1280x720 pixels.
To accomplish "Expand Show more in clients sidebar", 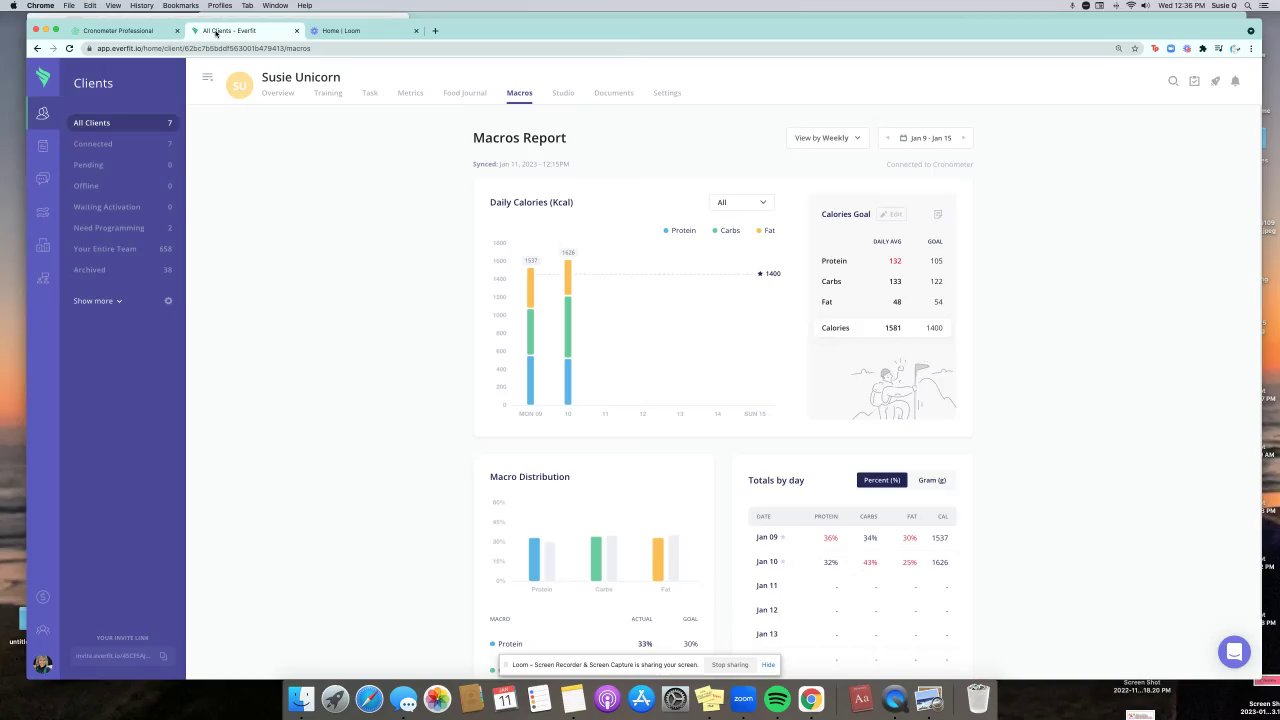I will pyautogui.click(x=97, y=301).
